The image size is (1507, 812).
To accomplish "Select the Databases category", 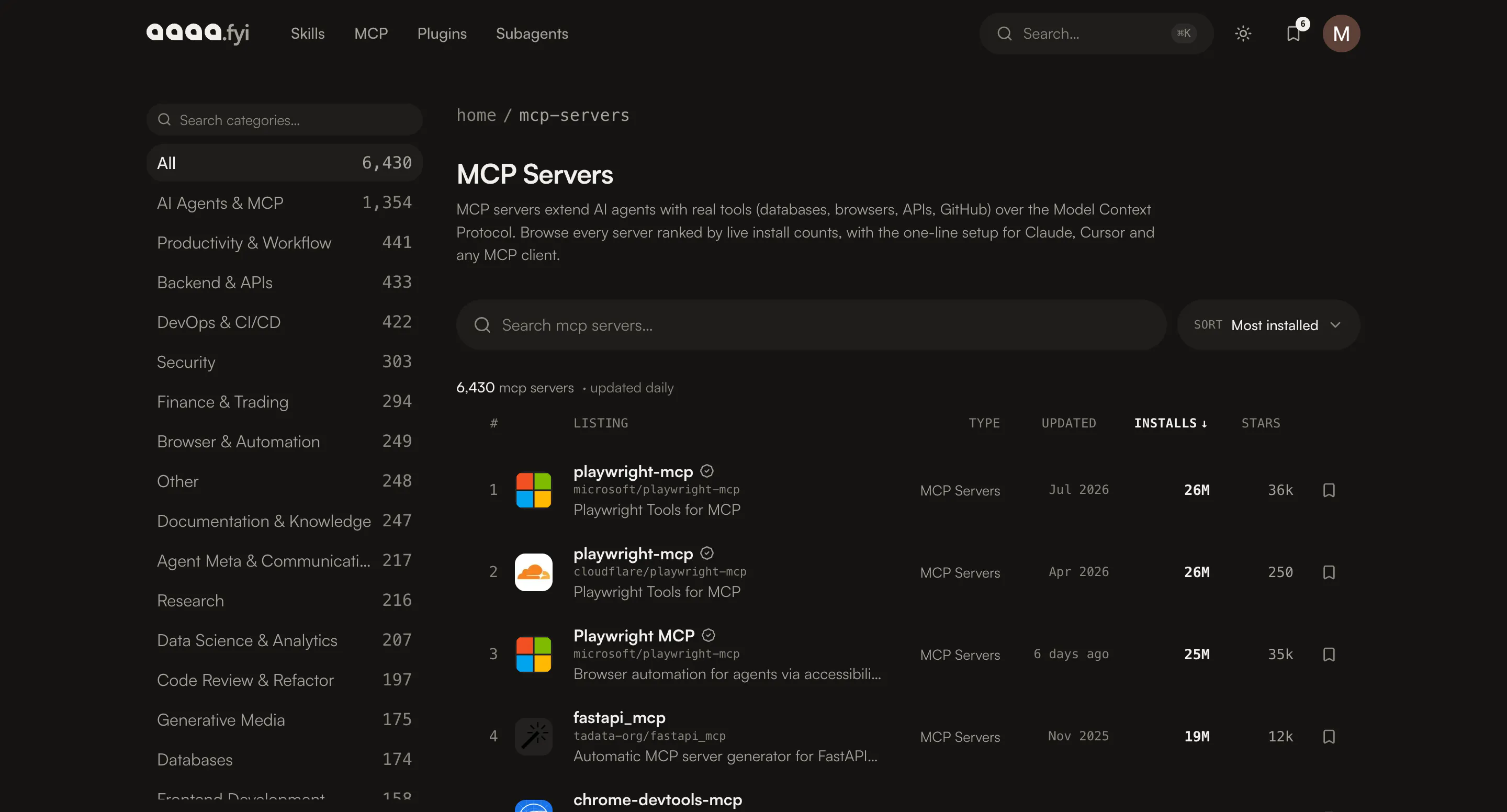I will [x=284, y=759].
